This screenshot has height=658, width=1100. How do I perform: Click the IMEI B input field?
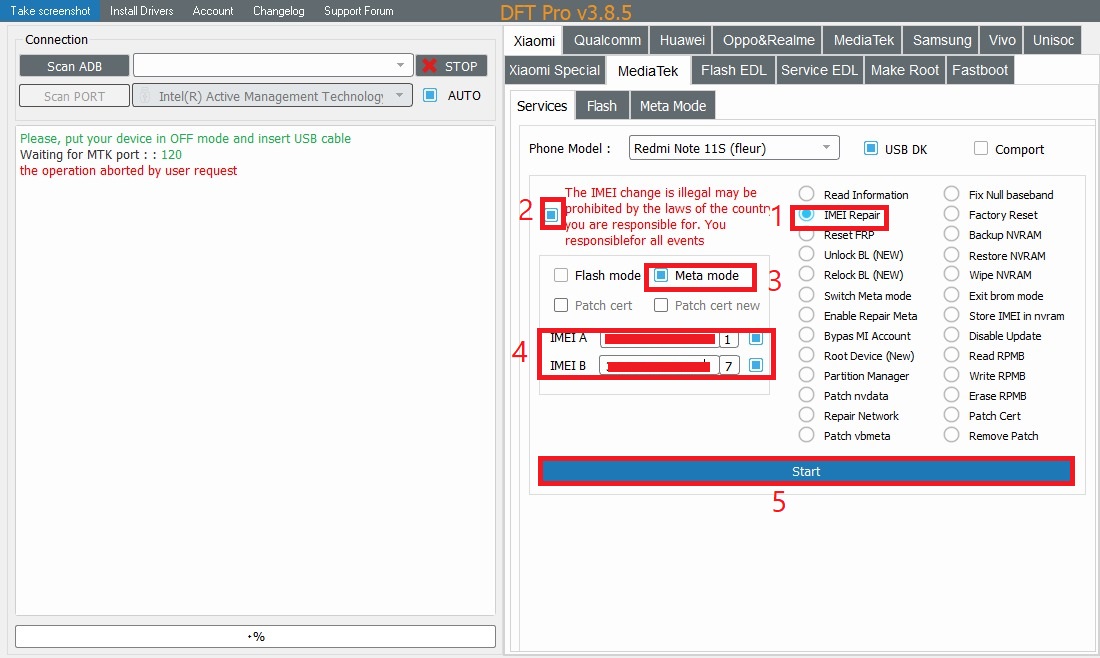pyautogui.click(x=659, y=365)
